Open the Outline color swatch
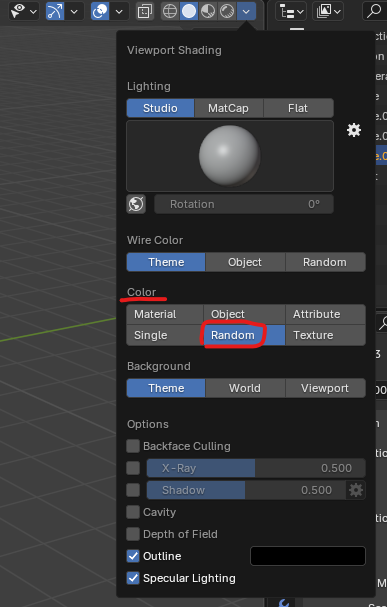387x607 pixels. 308,556
